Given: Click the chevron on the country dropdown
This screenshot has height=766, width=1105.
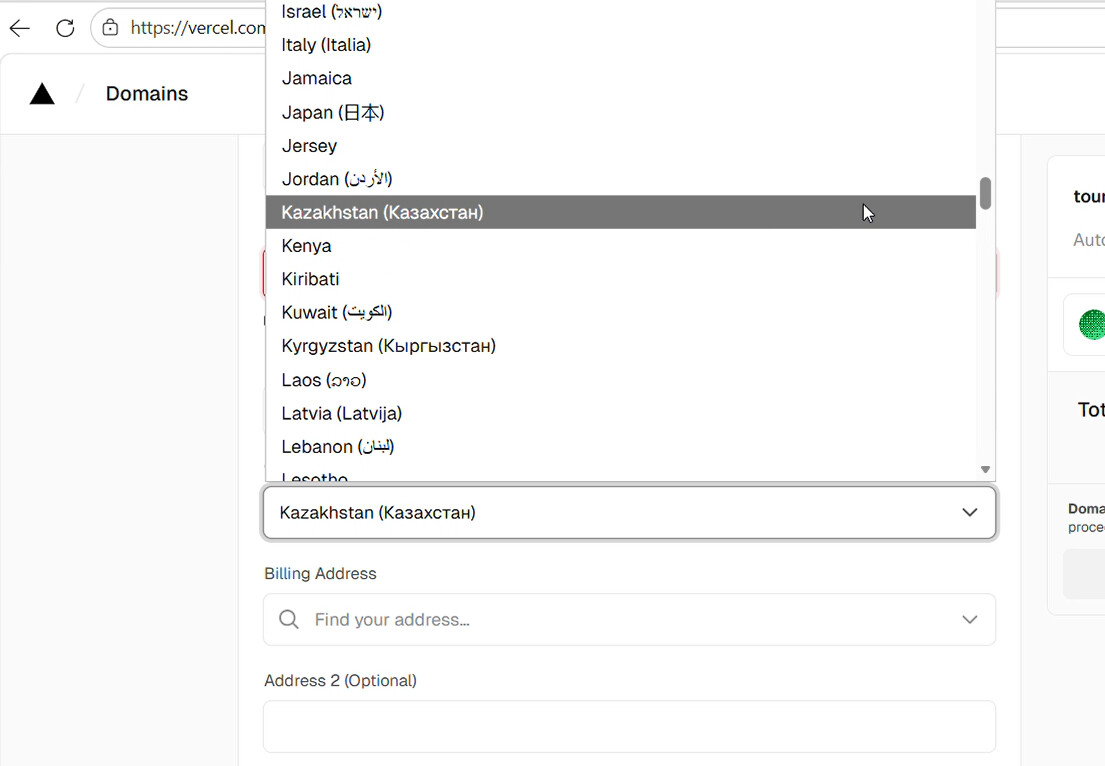Looking at the screenshot, I should tap(970, 512).
